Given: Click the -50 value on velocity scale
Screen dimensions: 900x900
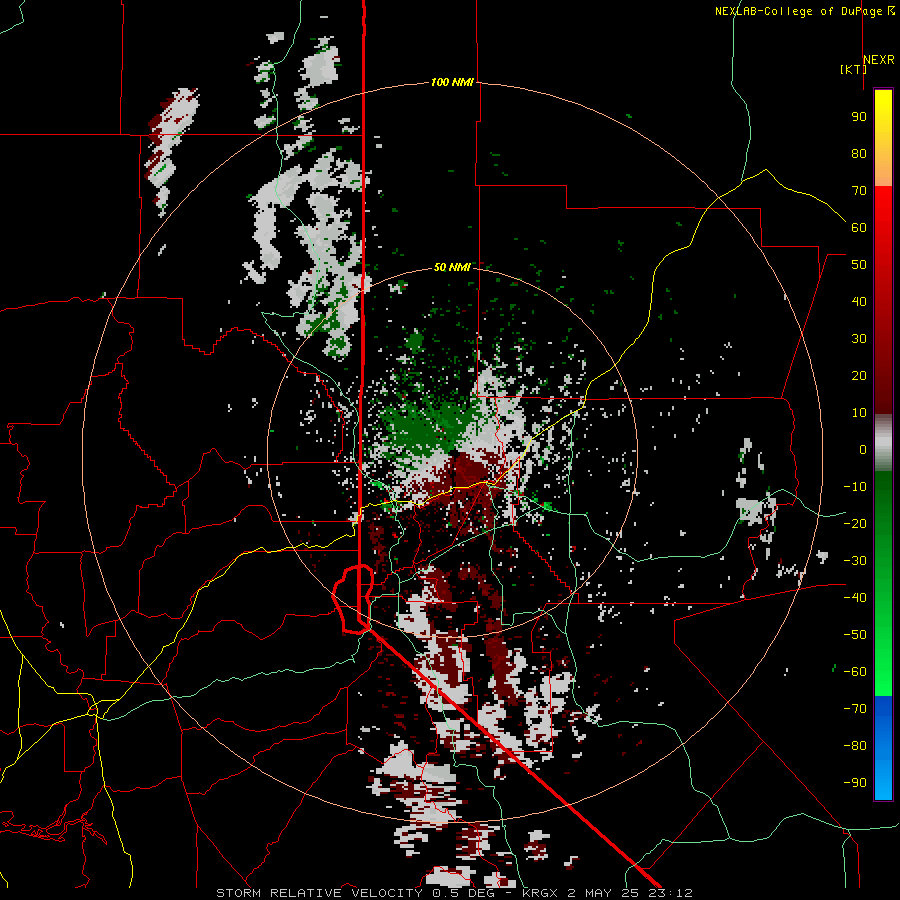Looking at the screenshot, I should point(855,634).
